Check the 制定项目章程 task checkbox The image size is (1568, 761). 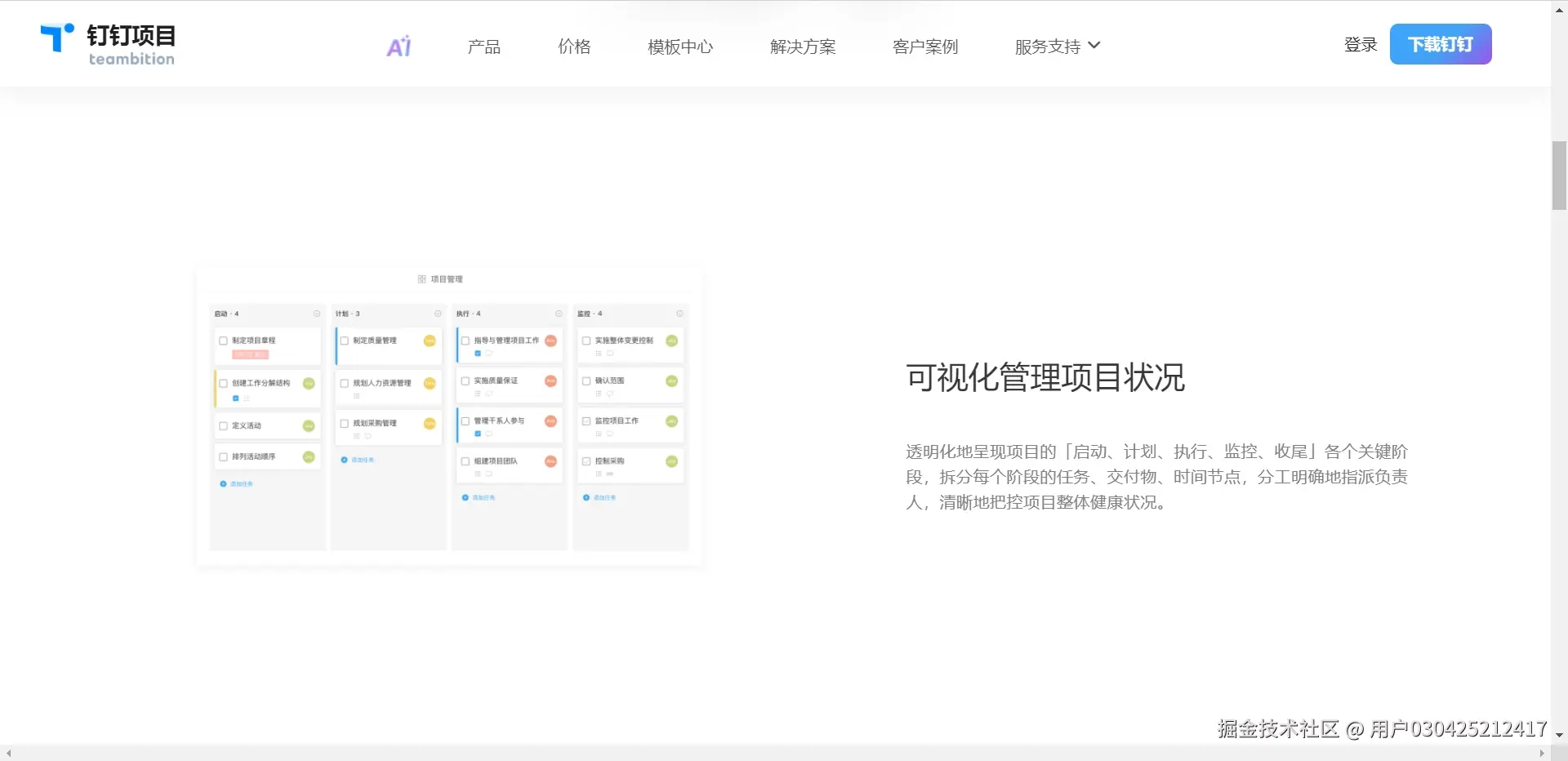[223, 340]
